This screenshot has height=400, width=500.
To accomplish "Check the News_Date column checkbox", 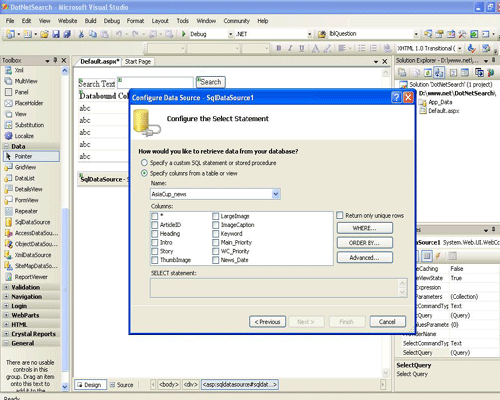I will coord(216,260).
